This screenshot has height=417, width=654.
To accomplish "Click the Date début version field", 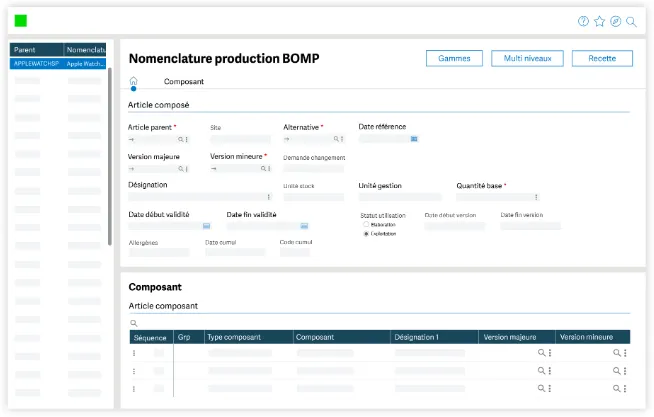I will click(455, 226).
